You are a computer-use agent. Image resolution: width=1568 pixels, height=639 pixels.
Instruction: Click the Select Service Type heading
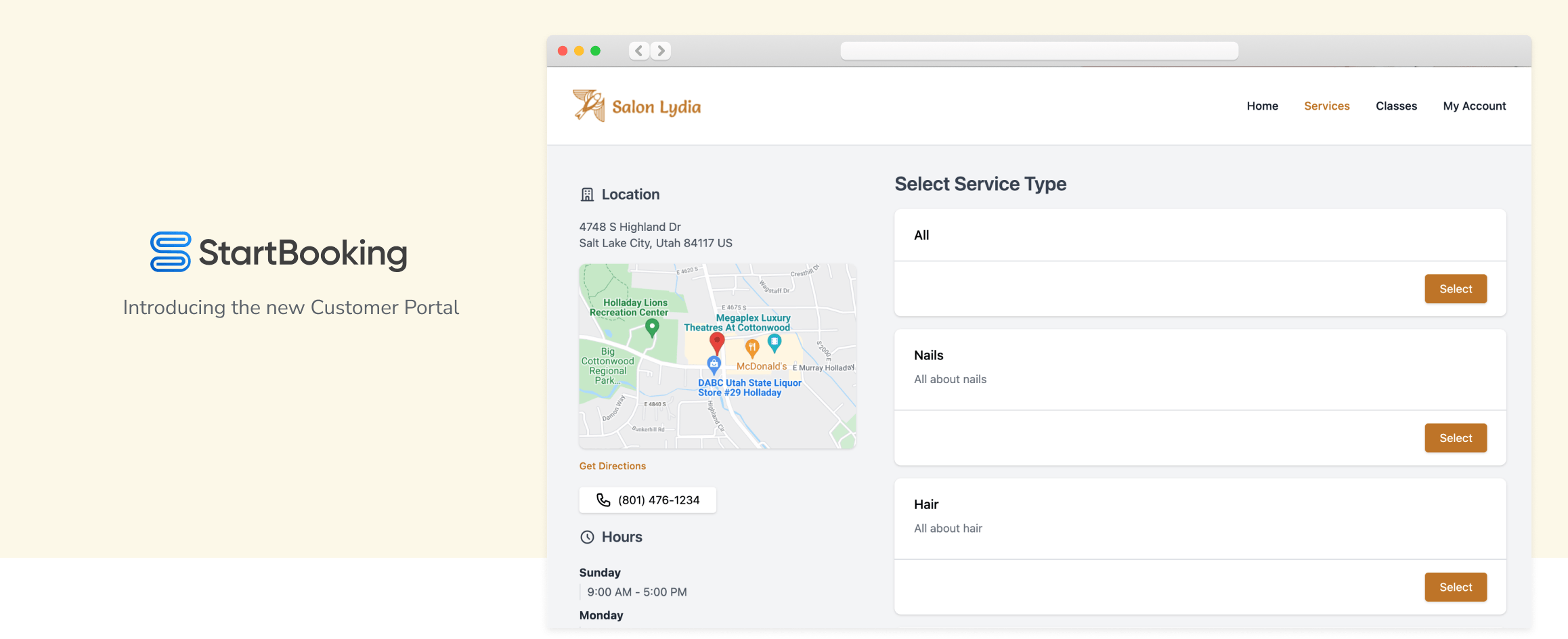[x=980, y=184]
